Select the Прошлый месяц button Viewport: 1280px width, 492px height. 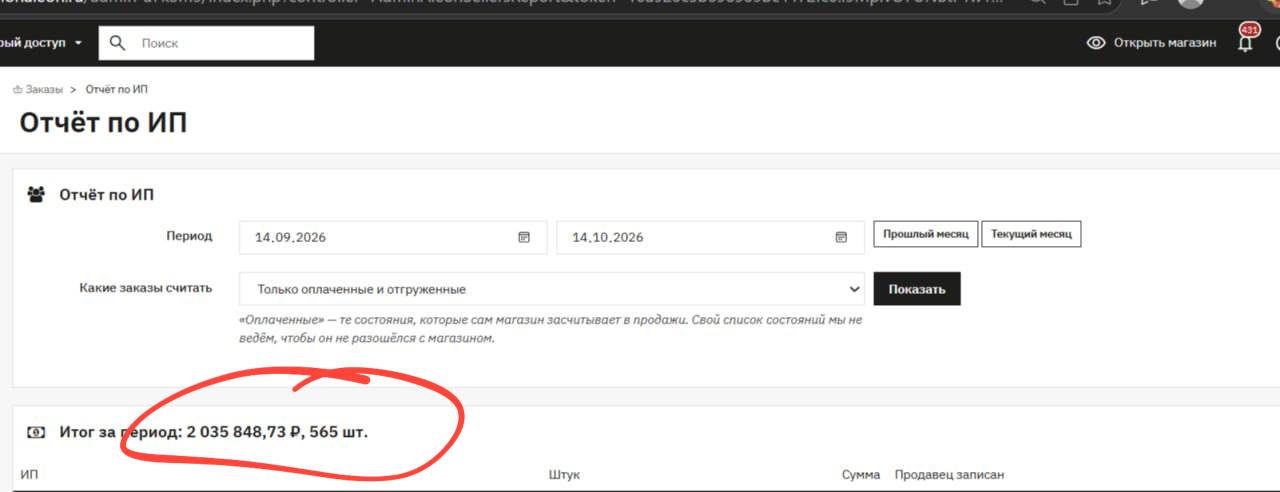click(x=926, y=234)
